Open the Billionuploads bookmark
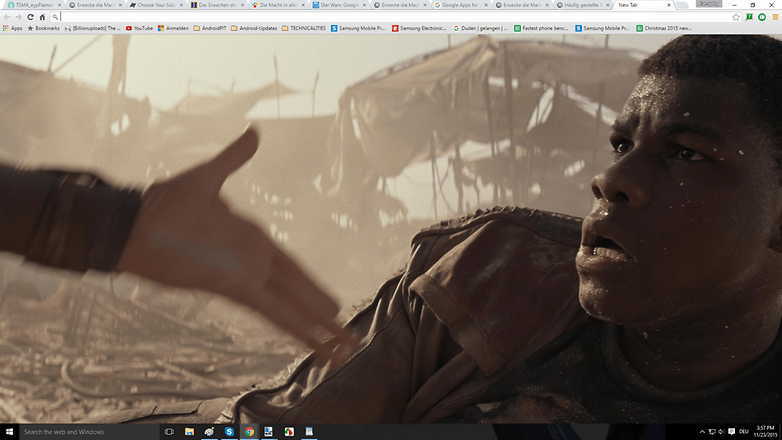The width and height of the screenshot is (782, 440). (93, 28)
